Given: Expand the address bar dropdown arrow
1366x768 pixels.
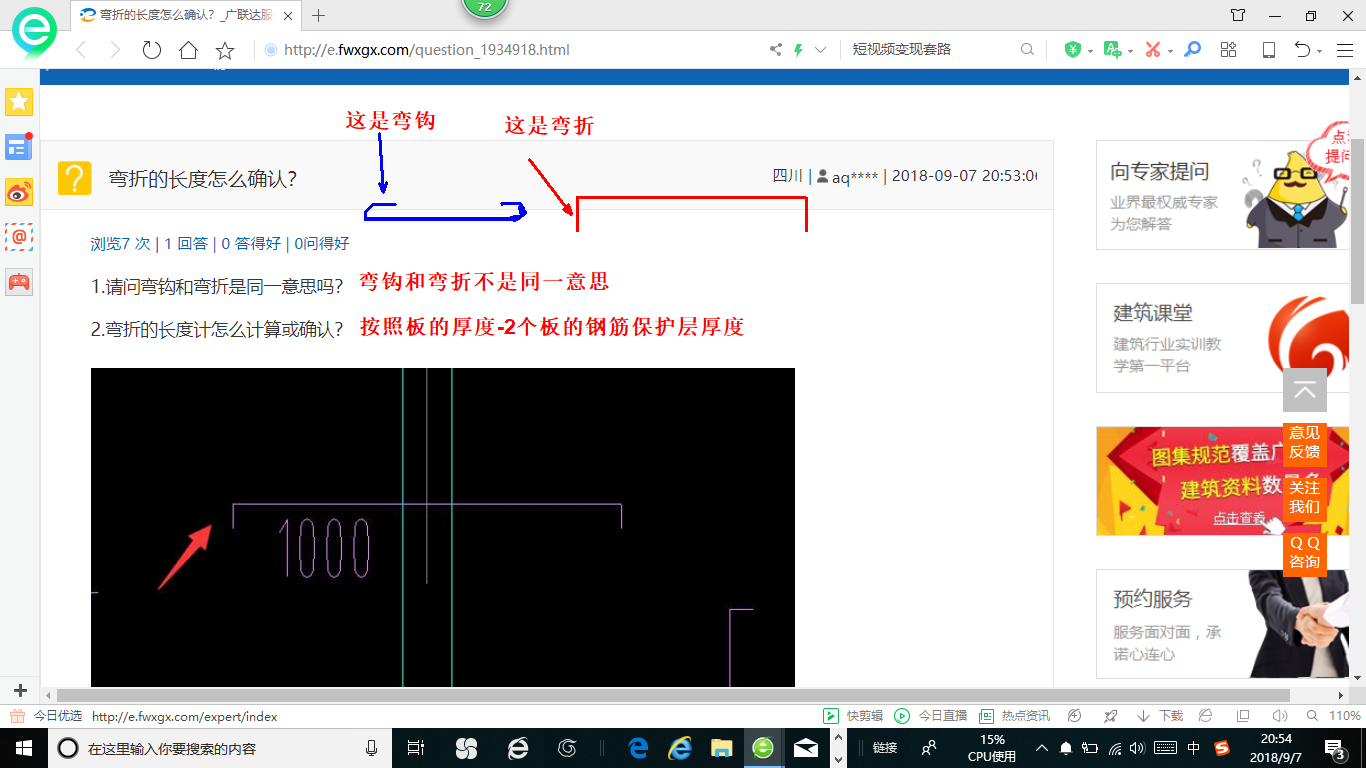Looking at the screenshot, I should [x=821, y=50].
